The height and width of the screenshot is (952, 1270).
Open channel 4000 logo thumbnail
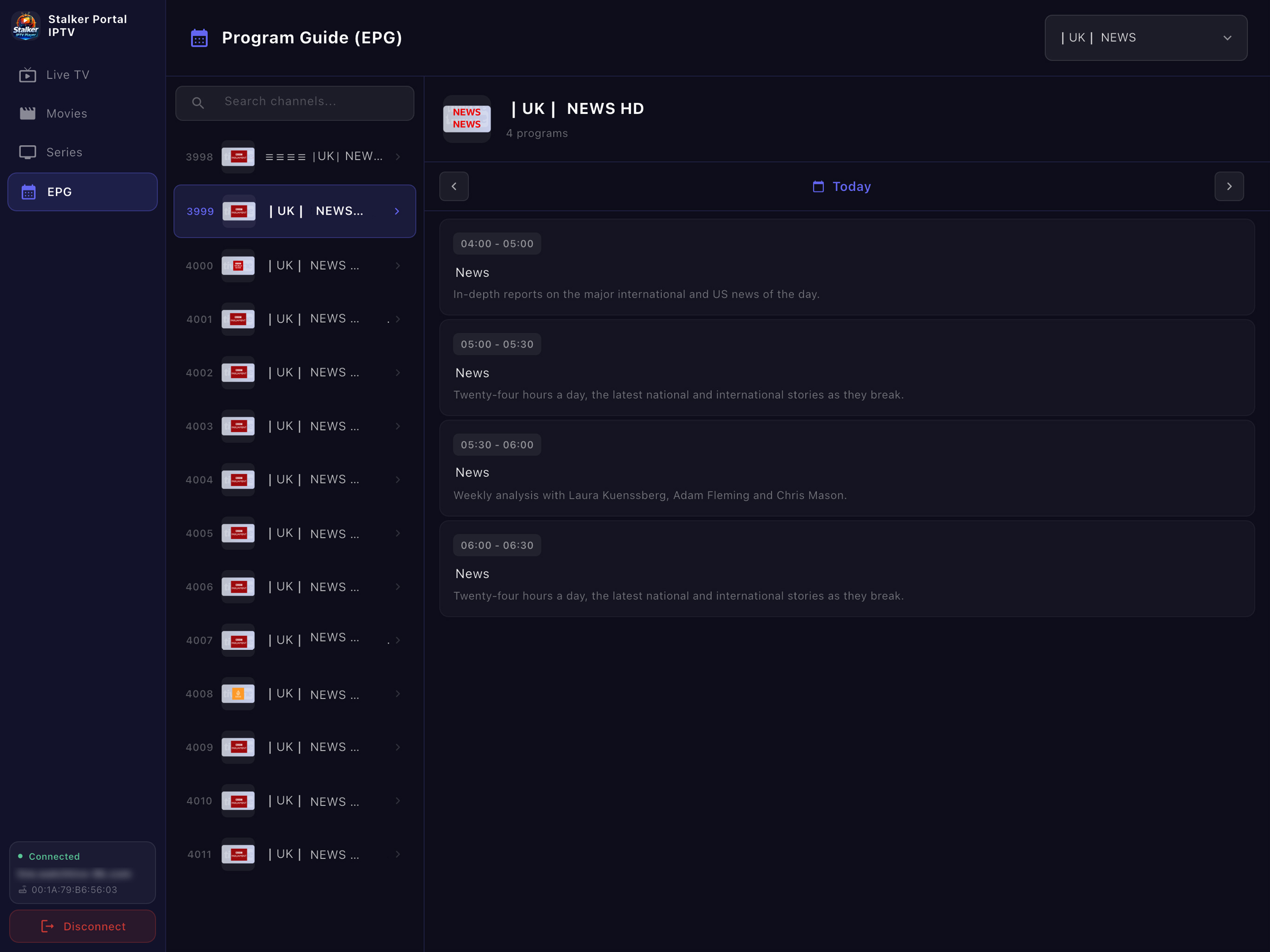coord(238,266)
